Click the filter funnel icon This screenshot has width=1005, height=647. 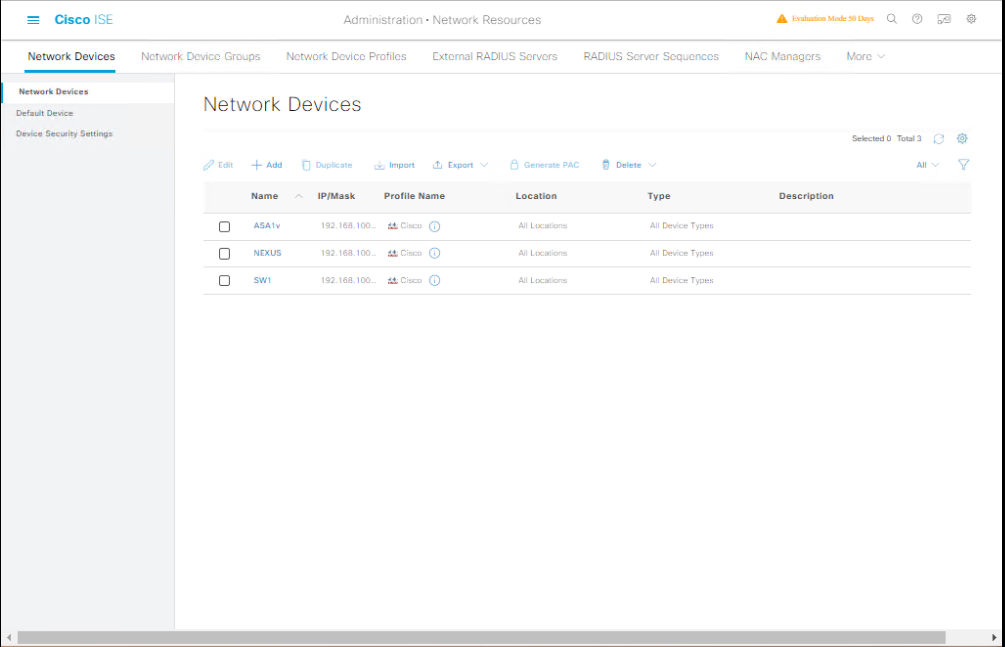[963, 165]
